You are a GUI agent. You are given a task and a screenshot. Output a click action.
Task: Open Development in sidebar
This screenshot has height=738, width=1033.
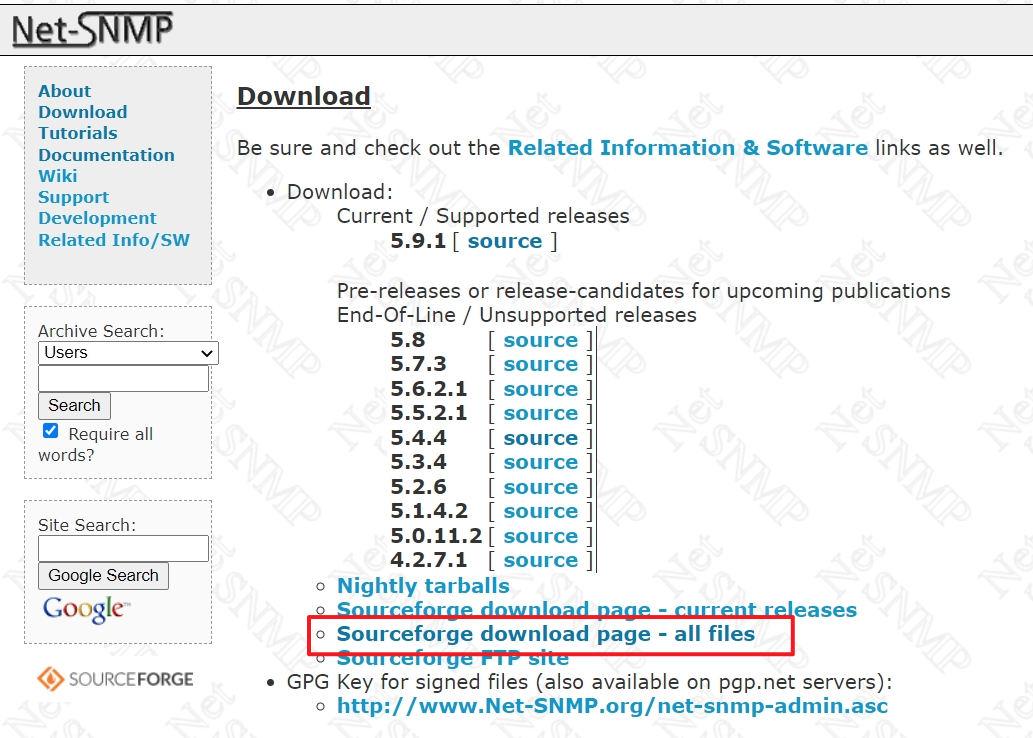[98, 218]
